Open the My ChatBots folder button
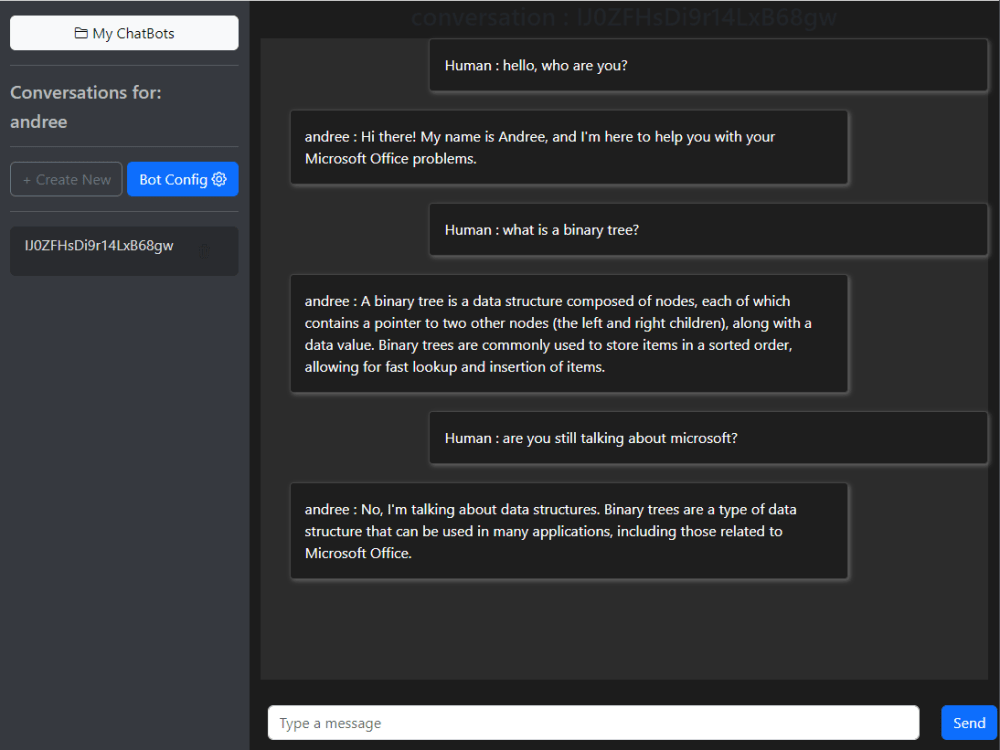This screenshot has height=750, width=1000. tap(124, 33)
